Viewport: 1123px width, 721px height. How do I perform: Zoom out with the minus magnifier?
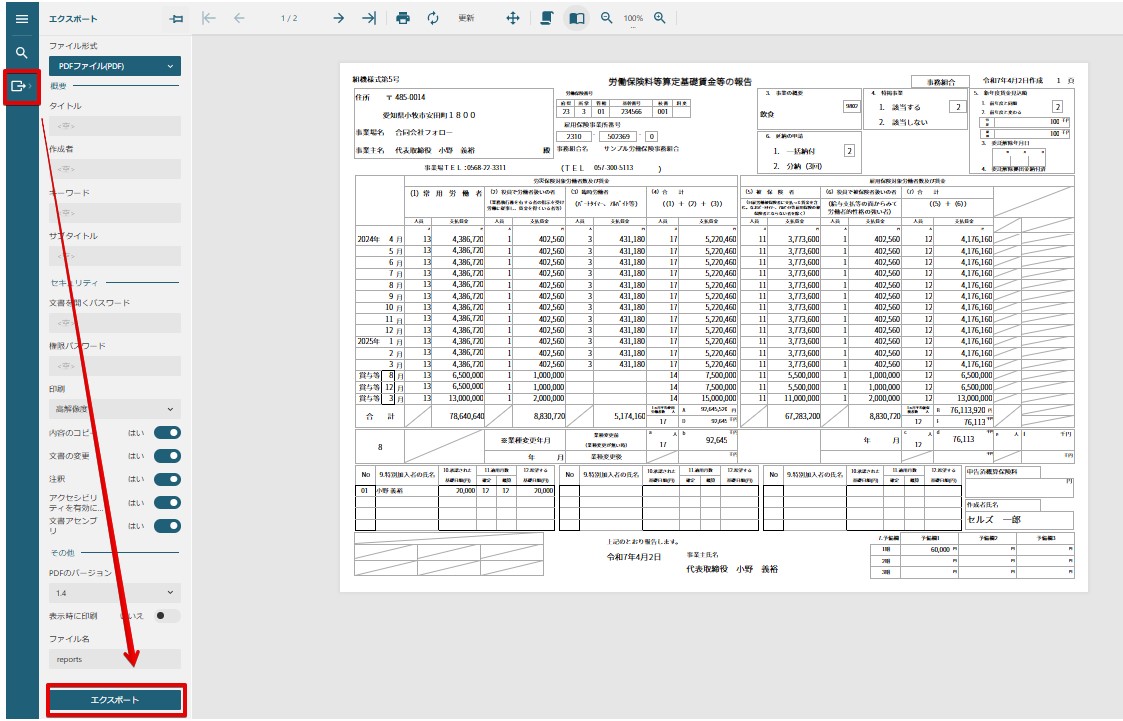[x=607, y=19]
